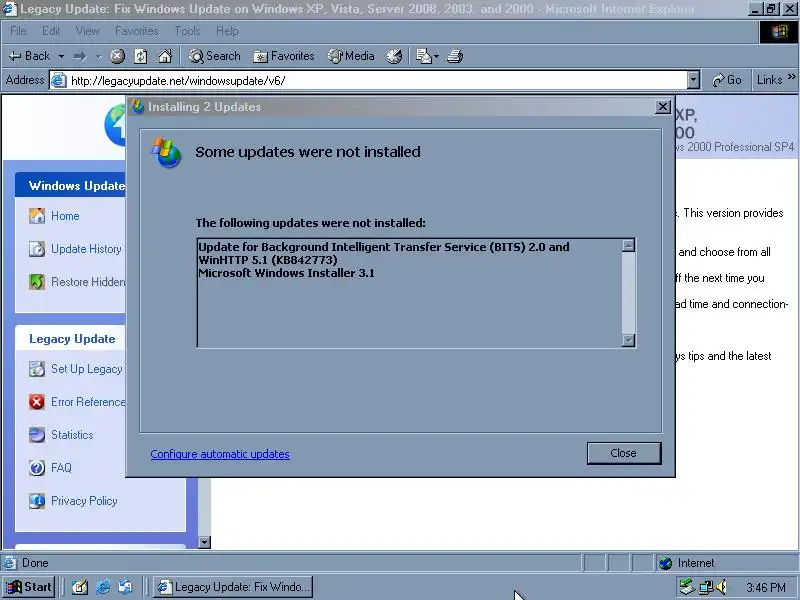This screenshot has width=800, height=600.
Task: Click the Restore Hidden updates icon
Action: click(37, 282)
